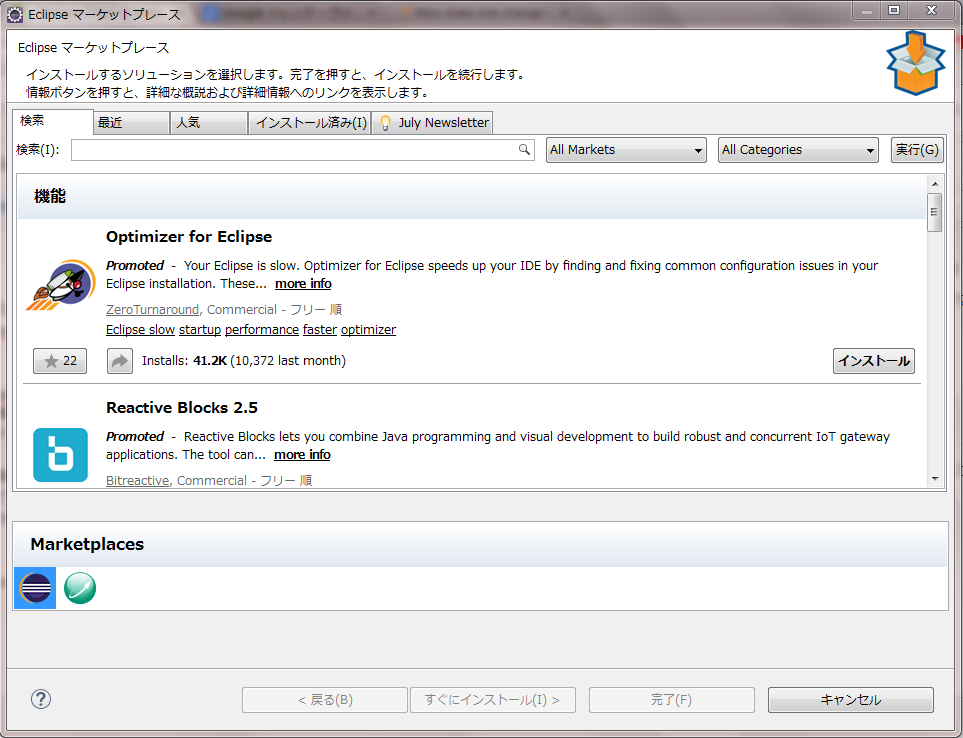Screen dimensions: 963x738
Task: Click the search magnifier icon
Action: click(x=524, y=149)
